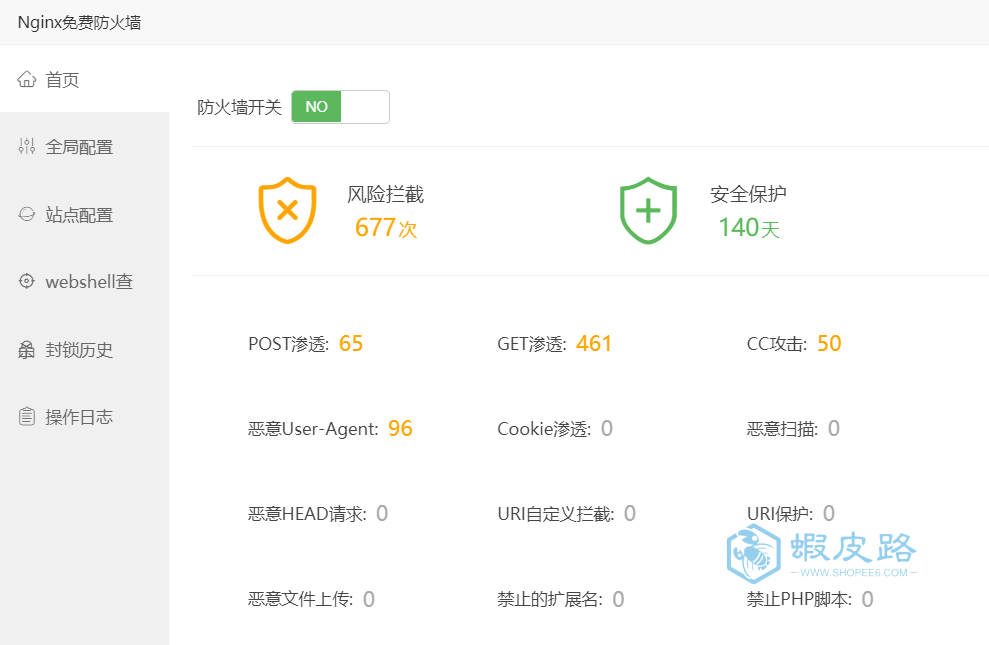989x645 pixels.
Task: Click the green security protection shield icon
Action: tap(648, 211)
